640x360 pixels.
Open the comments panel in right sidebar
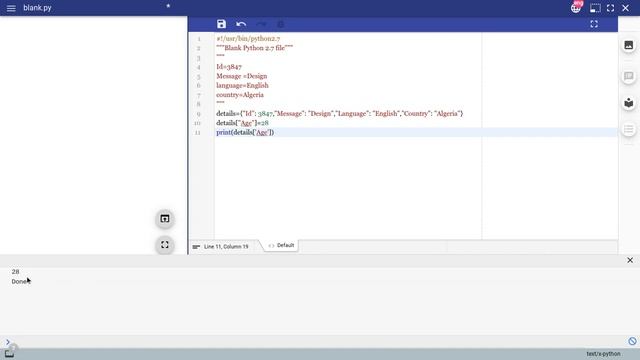point(629,76)
